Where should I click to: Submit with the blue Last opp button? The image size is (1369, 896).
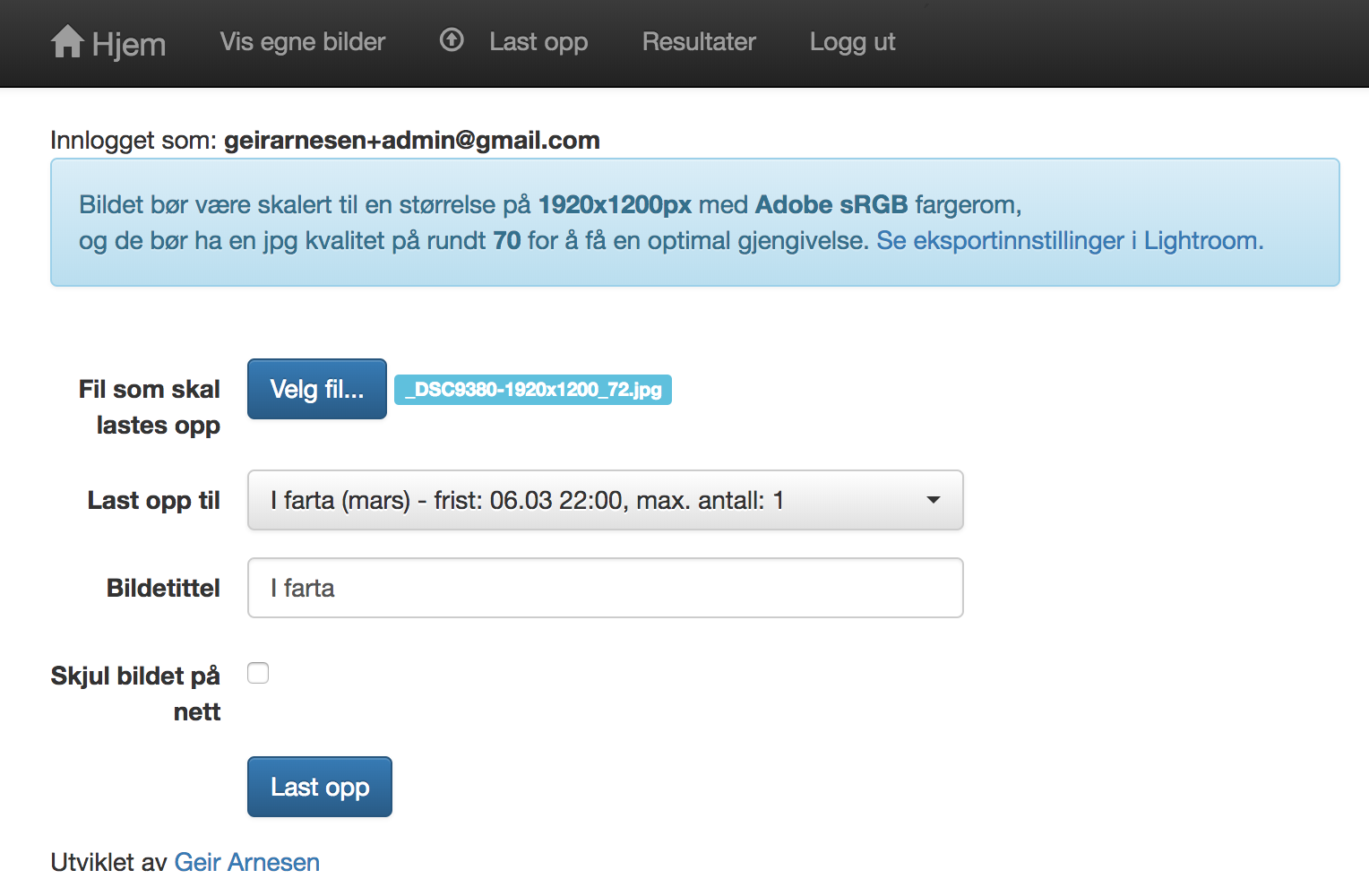[x=320, y=787]
